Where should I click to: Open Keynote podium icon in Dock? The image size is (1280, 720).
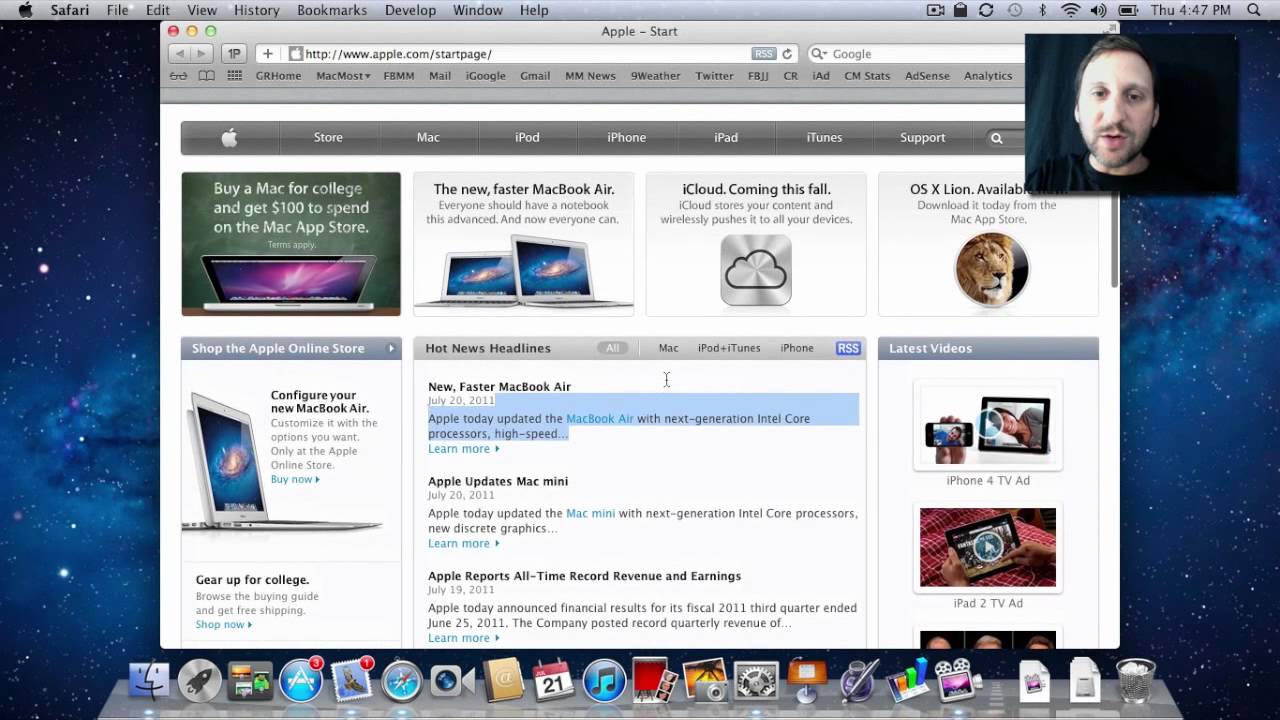(806, 681)
